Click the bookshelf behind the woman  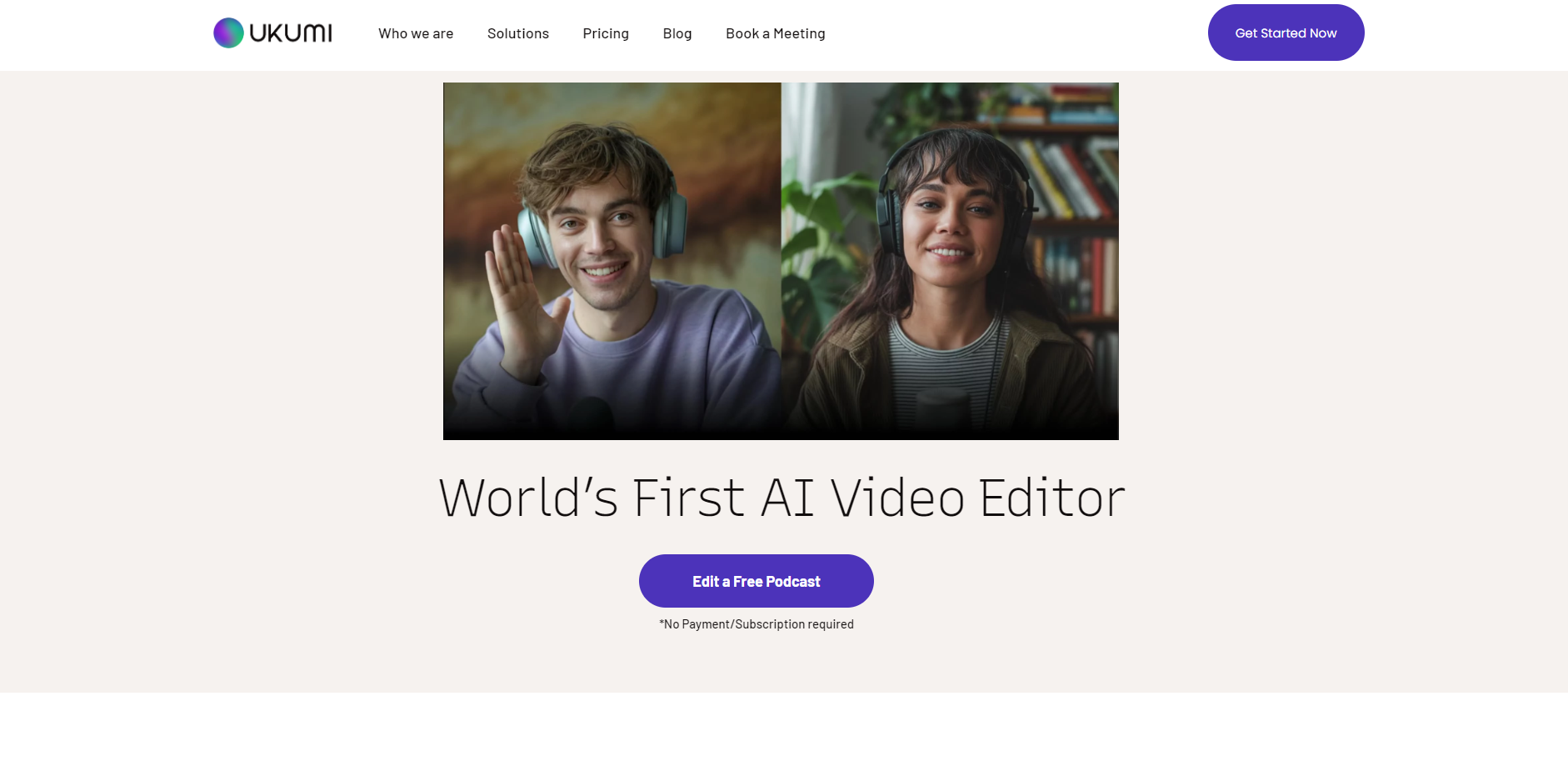1071,183
